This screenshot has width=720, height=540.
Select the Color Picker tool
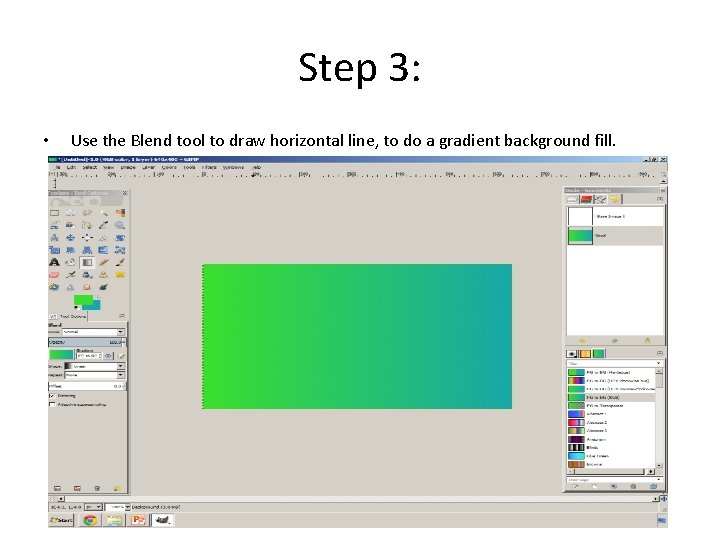click(x=104, y=225)
